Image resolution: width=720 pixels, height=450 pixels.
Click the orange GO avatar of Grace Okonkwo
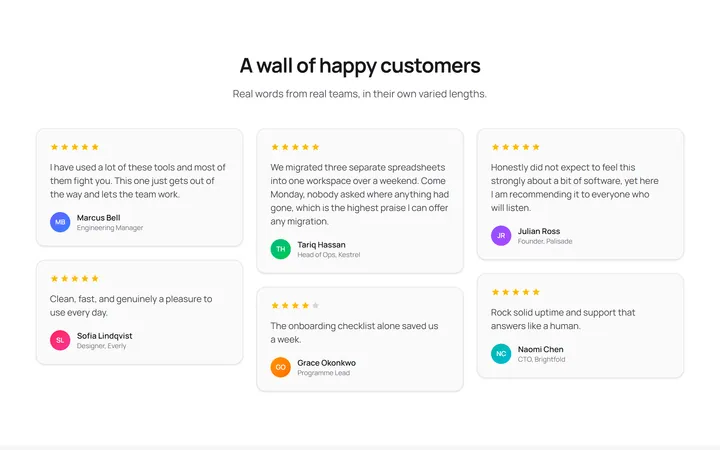click(x=281, y=367)
